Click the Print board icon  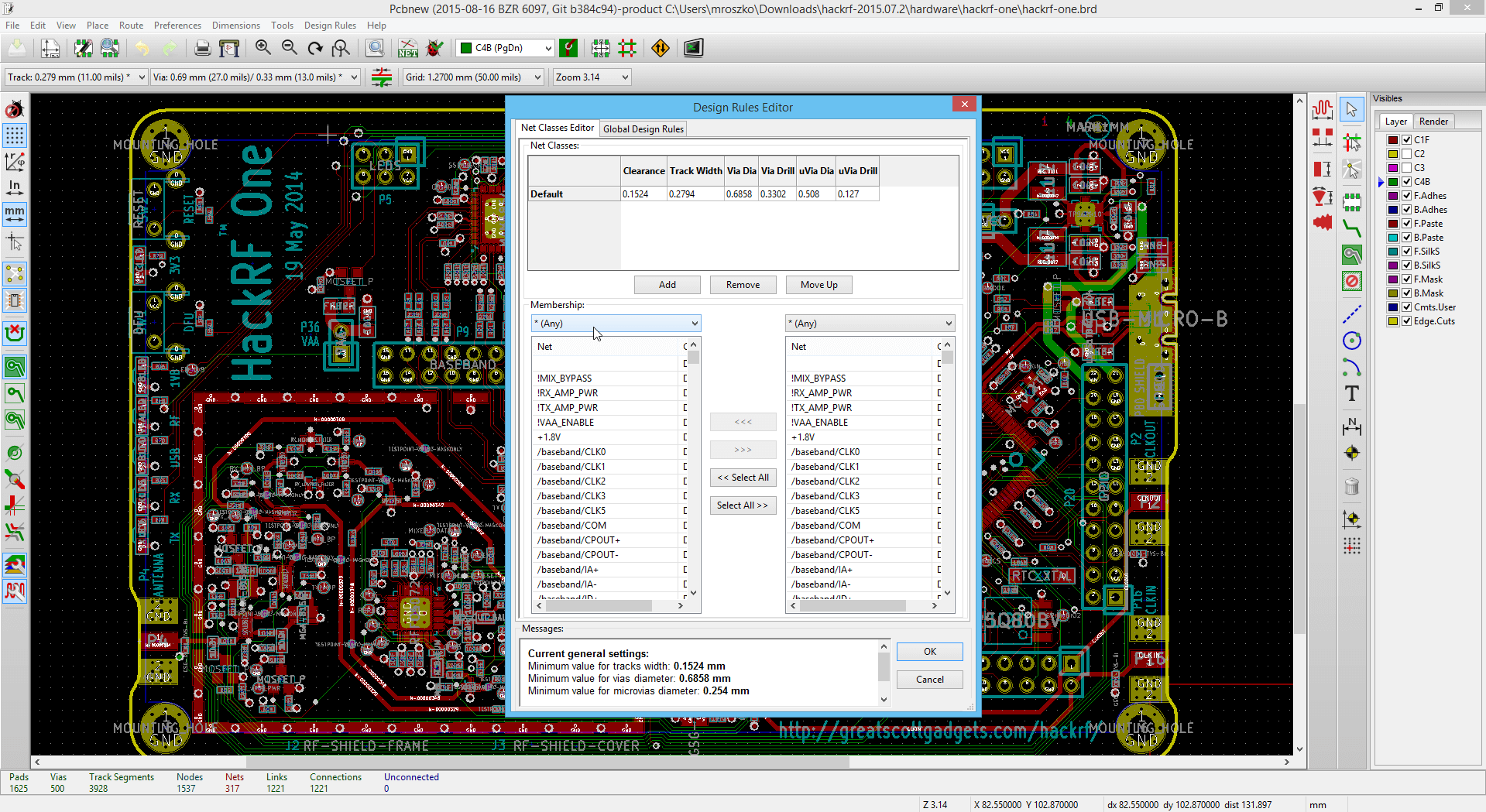202,48
